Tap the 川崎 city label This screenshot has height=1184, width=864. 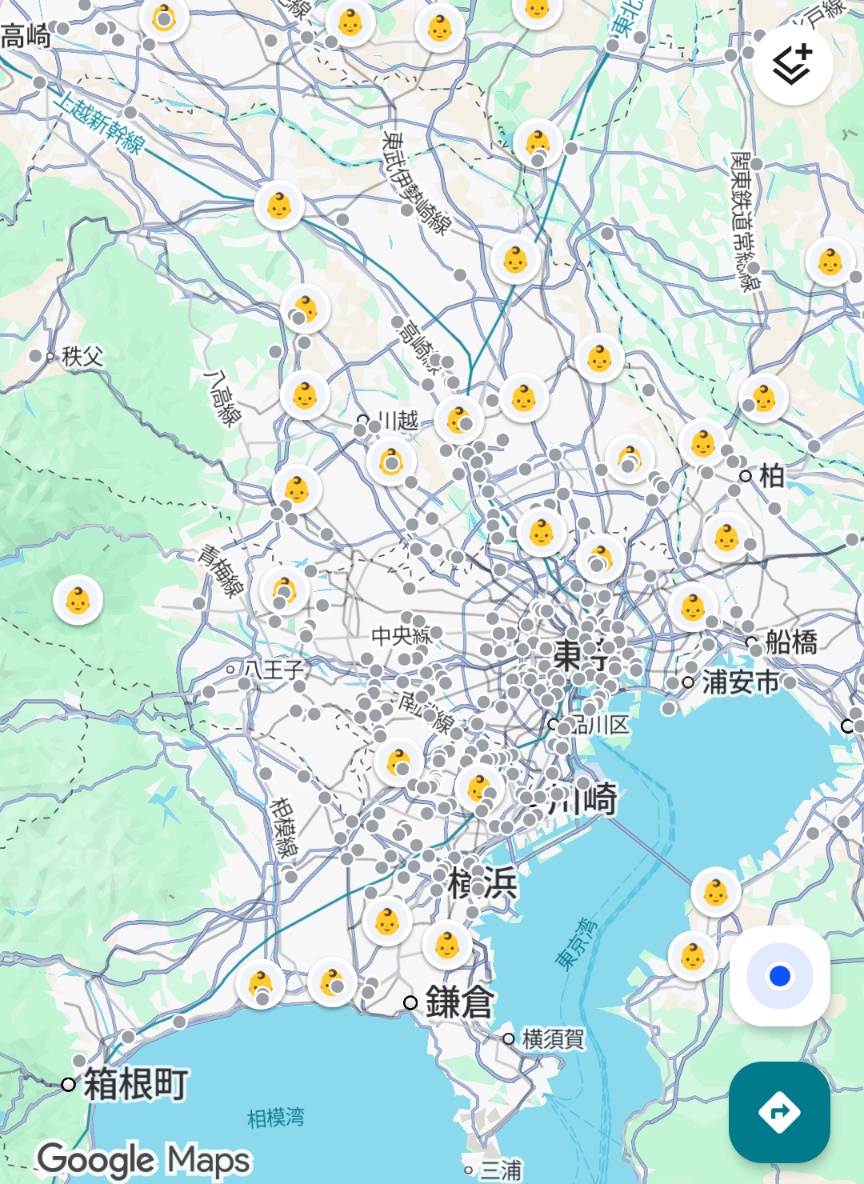pyautogui.click(x=582, y=798)
